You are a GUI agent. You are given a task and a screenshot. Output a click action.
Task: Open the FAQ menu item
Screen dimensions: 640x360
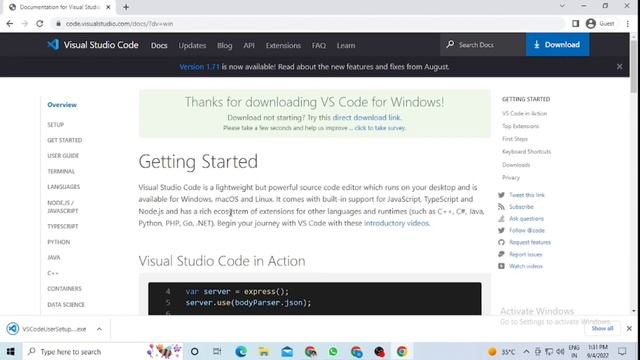pos(319,45)
